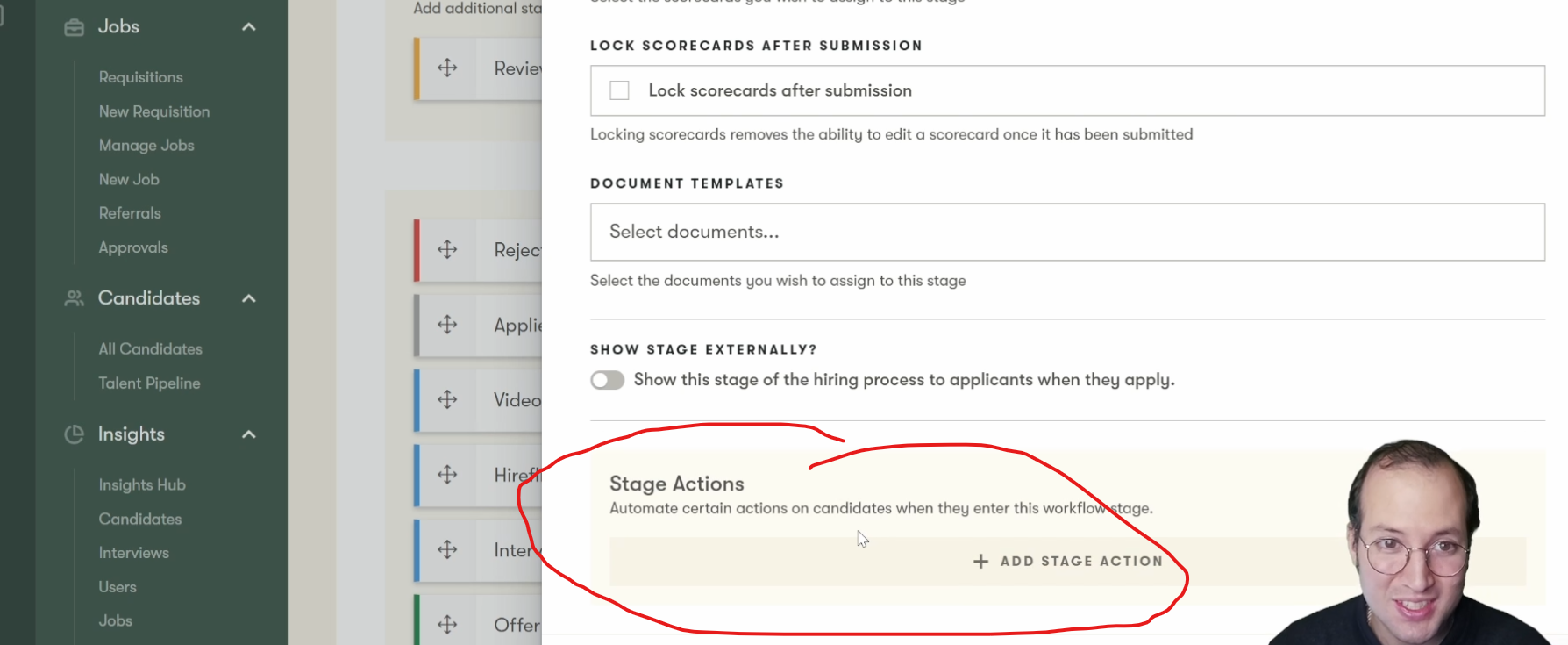
Task: Open the Select documents dropdown
Action: point(1066,232)
